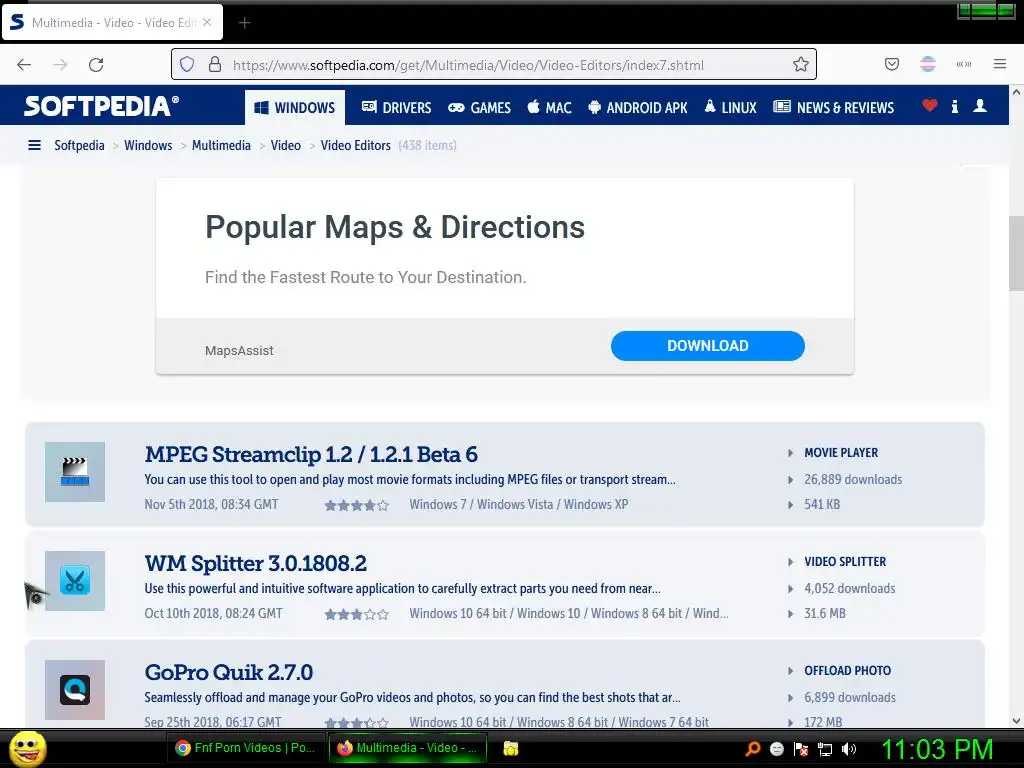This screenshot has width=1024, height=768.
Task: Click the Softpedia logo
Action: 101,106
